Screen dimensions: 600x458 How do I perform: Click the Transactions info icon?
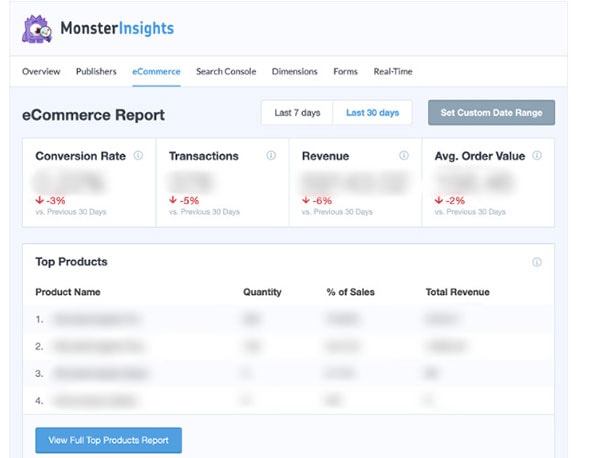(271, 156)
